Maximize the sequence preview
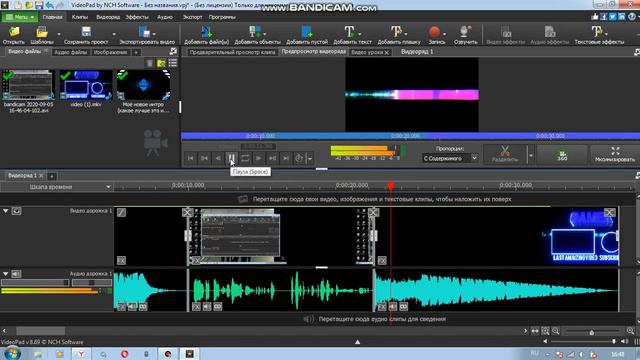The height and width of the screenshot is (360, 640). (x=615, y=155)
